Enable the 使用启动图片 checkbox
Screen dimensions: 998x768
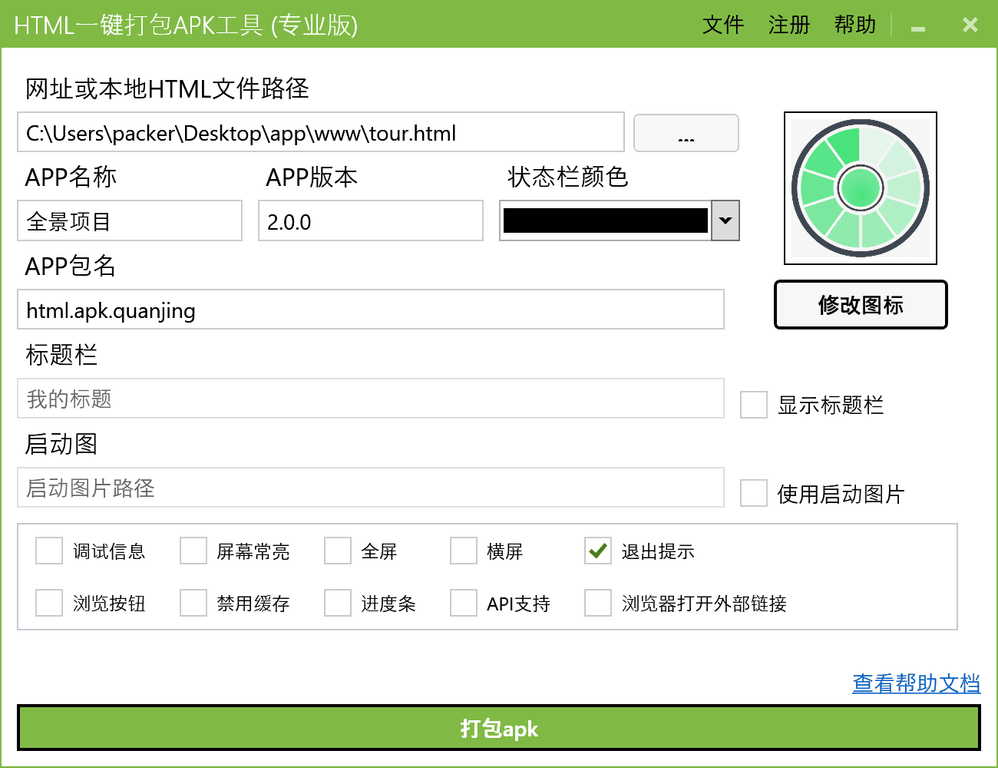753,492
